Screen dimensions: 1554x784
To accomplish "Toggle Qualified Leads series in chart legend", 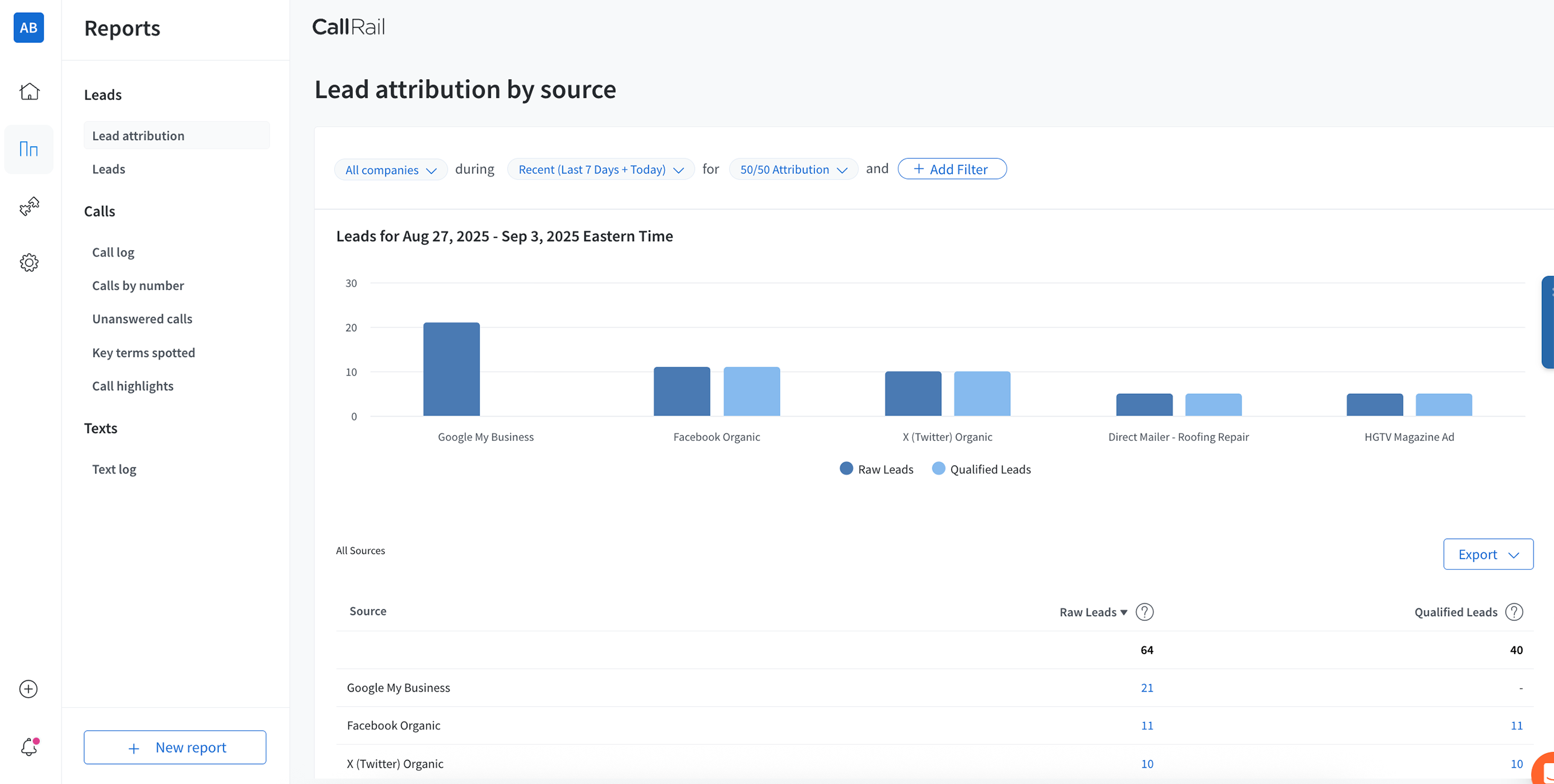I will (x=981, y=469).
